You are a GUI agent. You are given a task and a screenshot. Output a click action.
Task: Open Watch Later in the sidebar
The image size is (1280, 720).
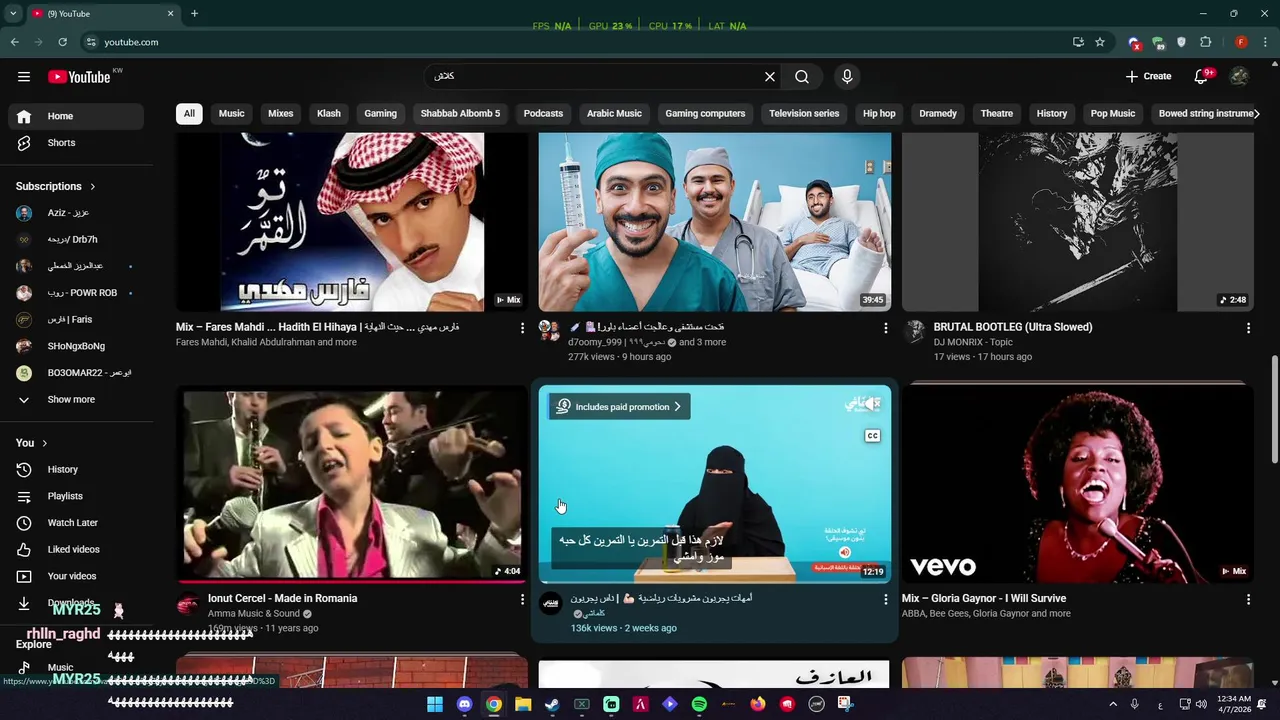(76, 523)
